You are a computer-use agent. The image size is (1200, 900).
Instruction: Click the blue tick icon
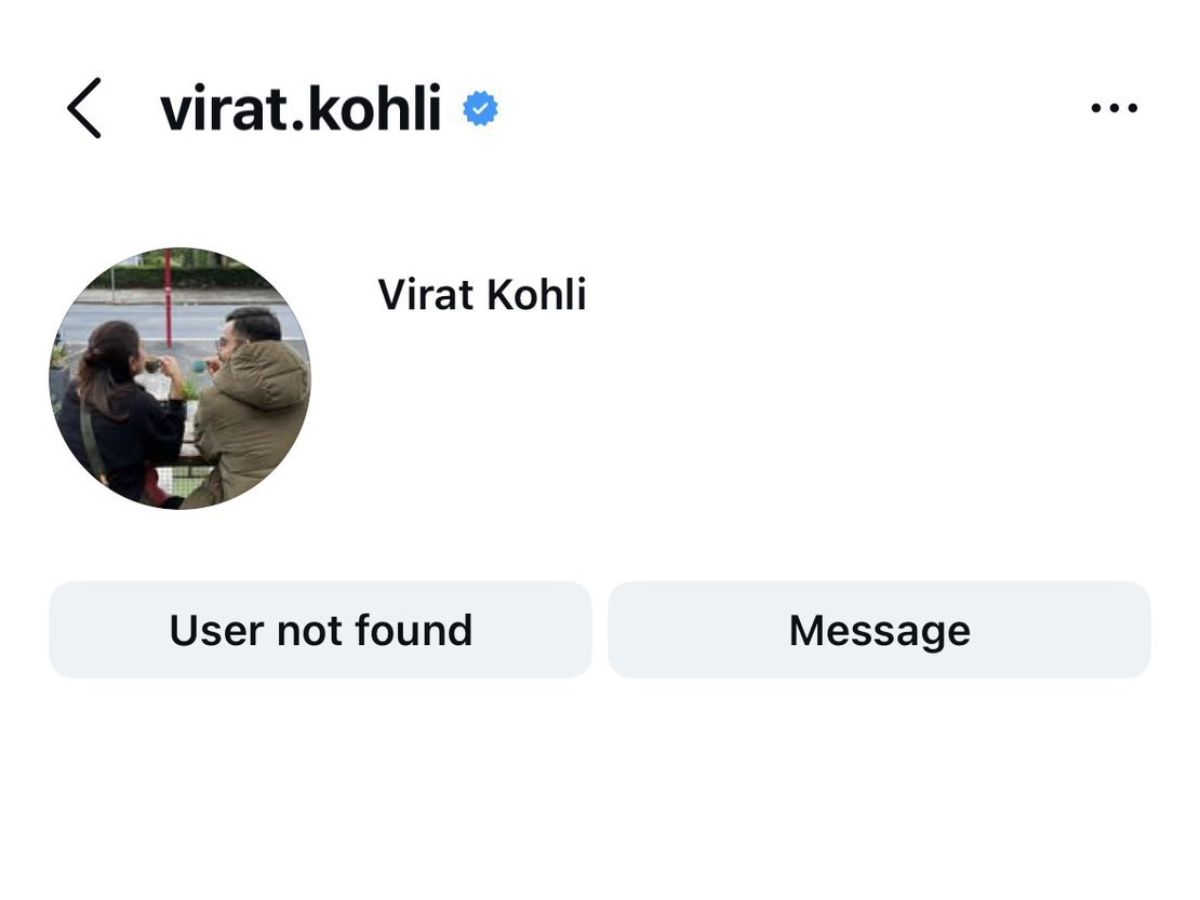(481, 109)
